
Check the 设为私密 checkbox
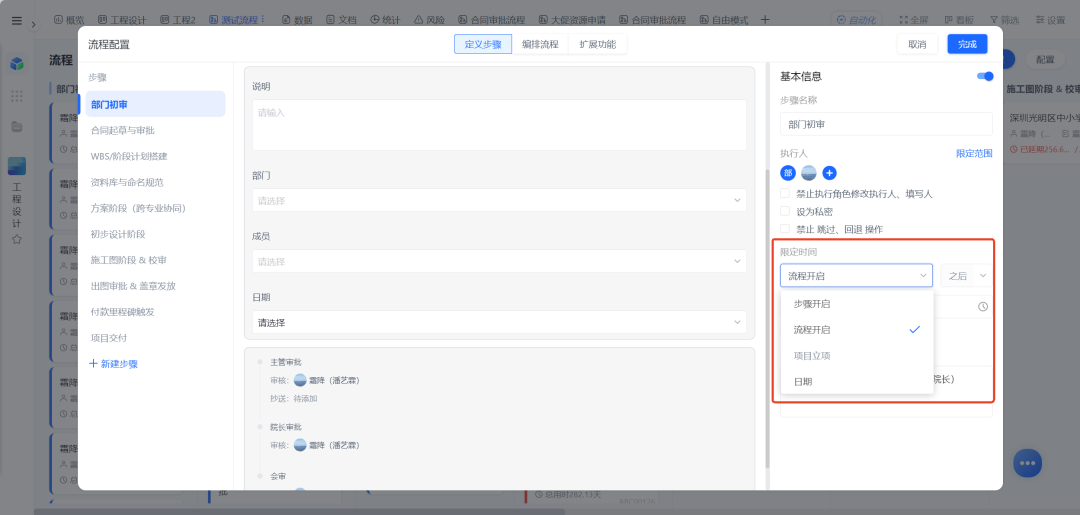click(785, 211)
